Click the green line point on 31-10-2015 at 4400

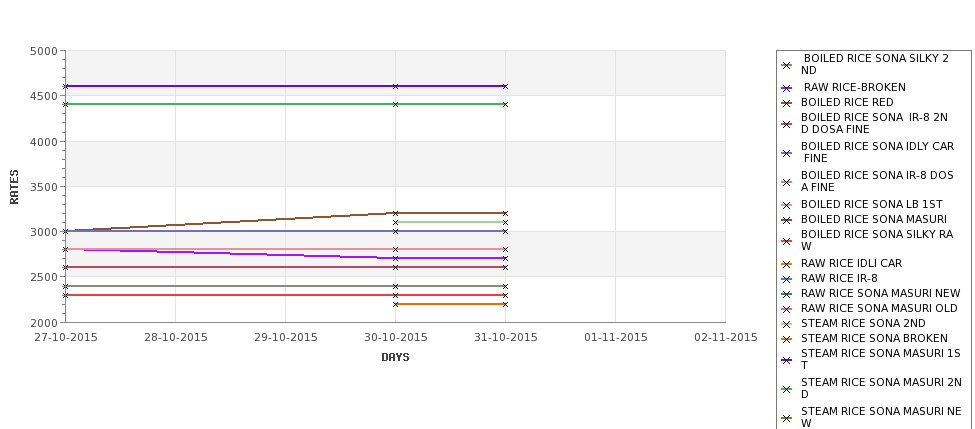[x=506, y=104]
